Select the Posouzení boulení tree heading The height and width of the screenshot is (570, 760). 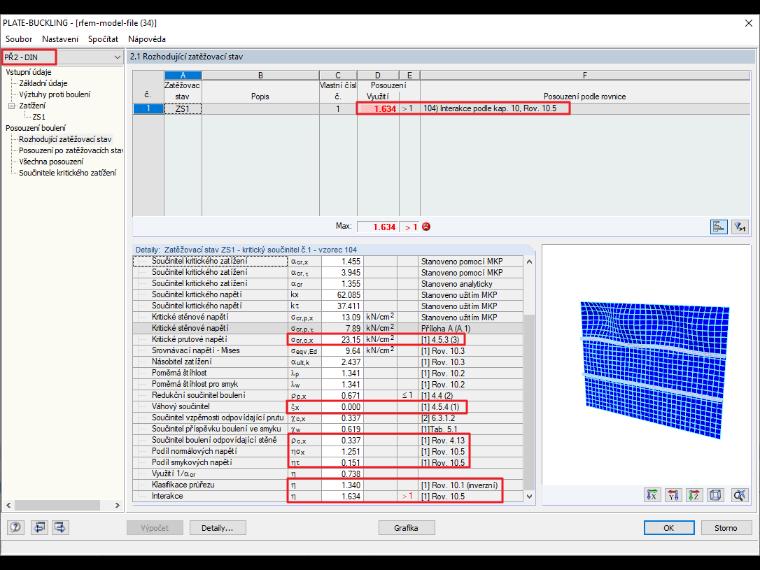click(x=35, y=128)
